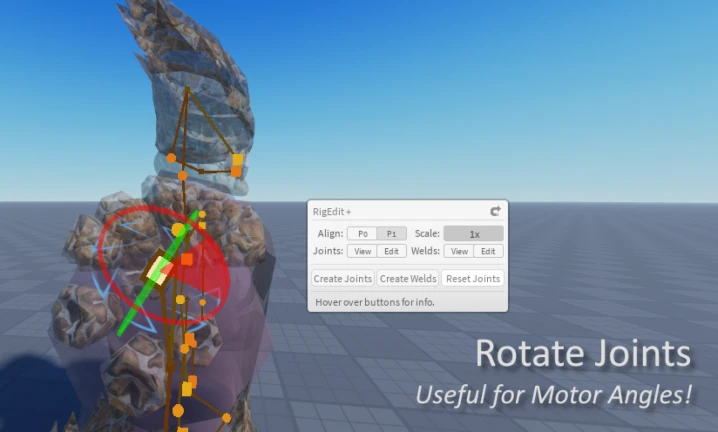The height and width of the screenshot is (432, 718).
Task: Click the orange circle joint on the neck
Action: click(x=171, y=158)
